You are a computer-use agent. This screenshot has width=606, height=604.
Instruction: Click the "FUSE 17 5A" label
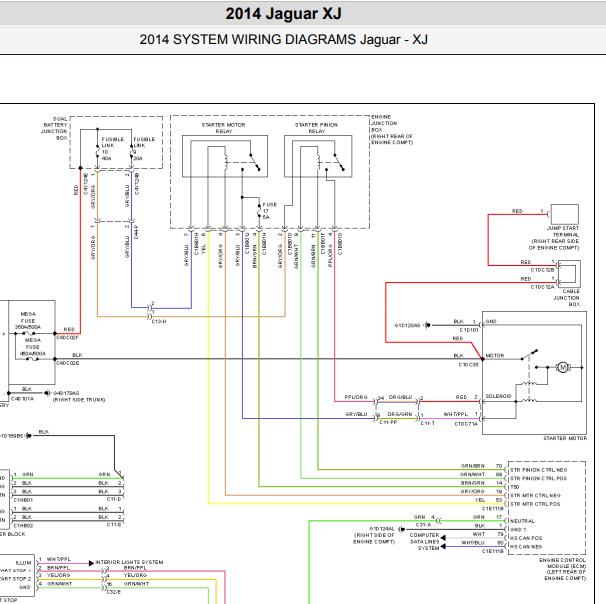coord(269,211)
